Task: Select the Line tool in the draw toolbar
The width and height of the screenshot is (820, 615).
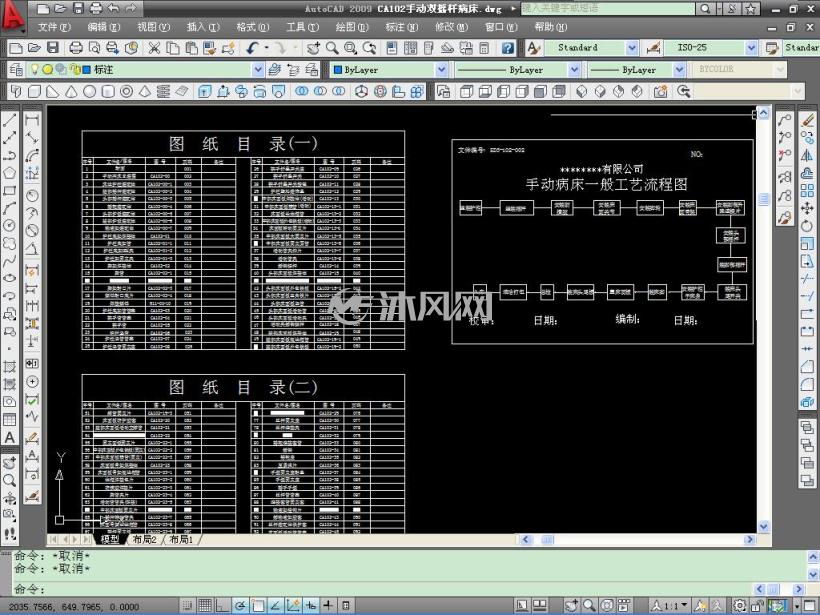Action: pos(9,120)
